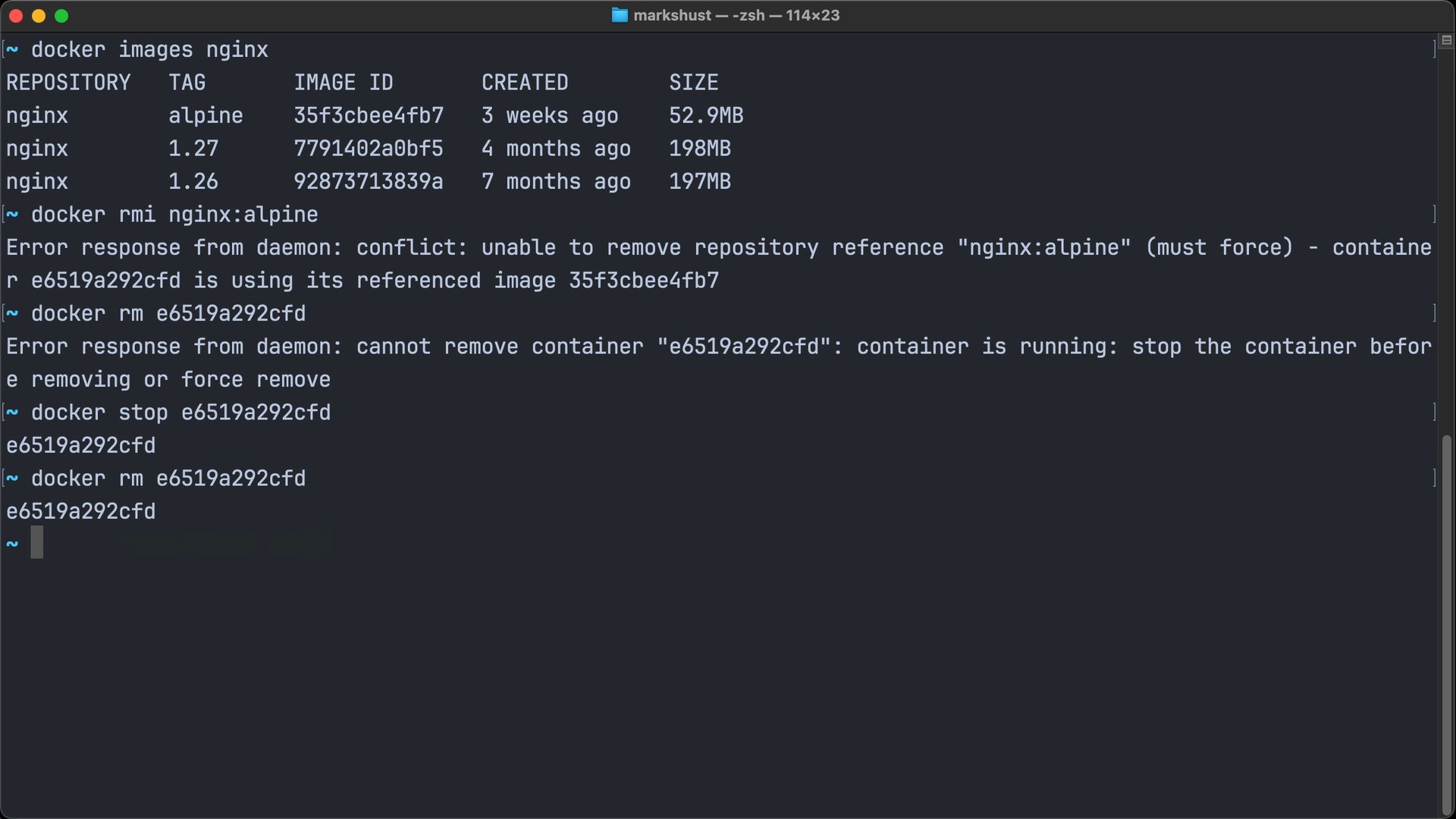
Task: Click the '197MB' size value
Action: click(x=700, y=182)
